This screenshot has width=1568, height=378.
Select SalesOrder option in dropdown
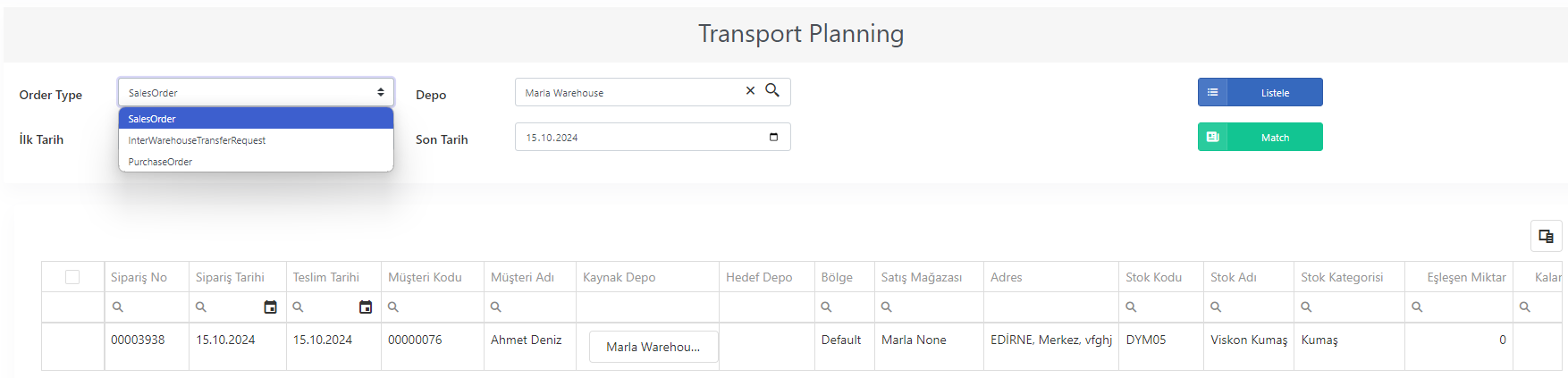[256, 119]
